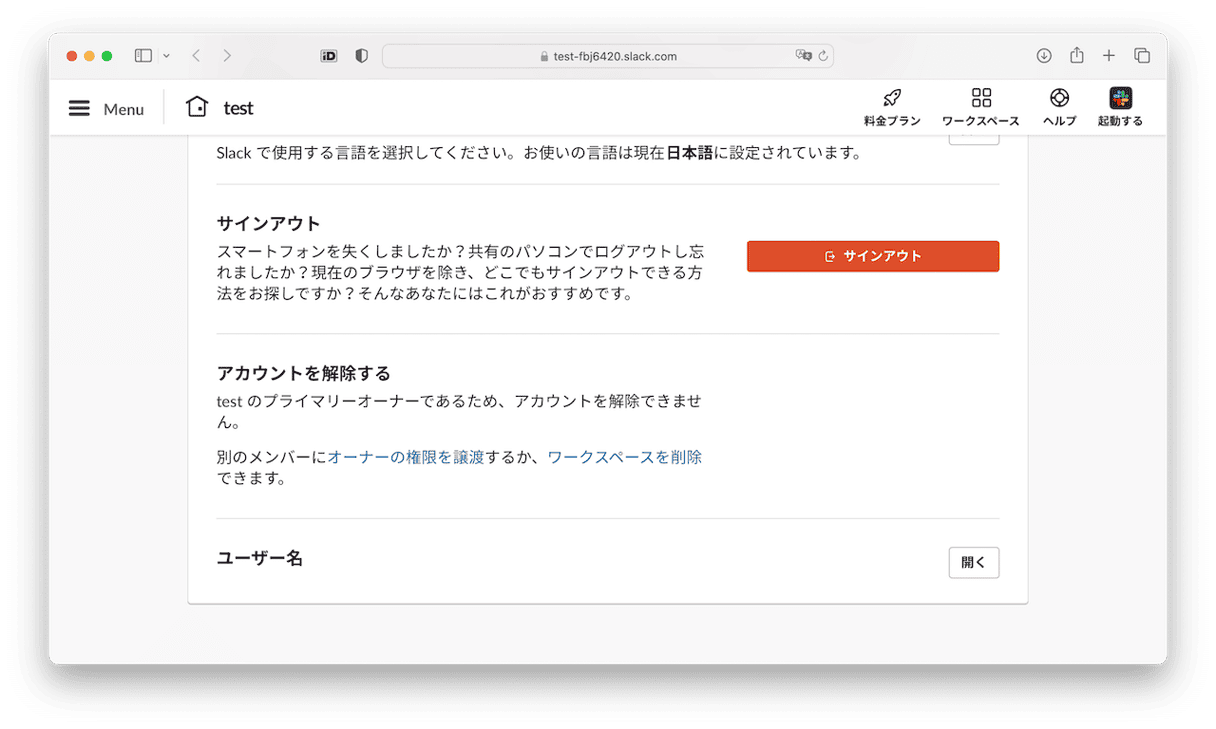Click the privacy shield icon
This screenshot has height=729, width=1216.
coord(362,56)
